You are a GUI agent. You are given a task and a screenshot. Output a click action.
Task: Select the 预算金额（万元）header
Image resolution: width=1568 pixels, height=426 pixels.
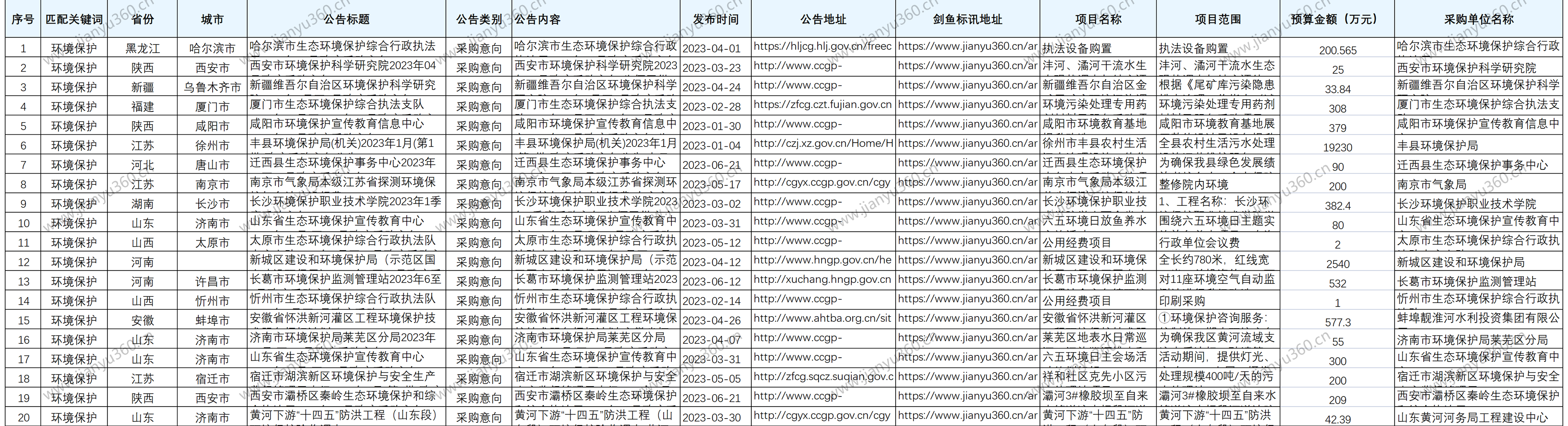pos(1337,19)
